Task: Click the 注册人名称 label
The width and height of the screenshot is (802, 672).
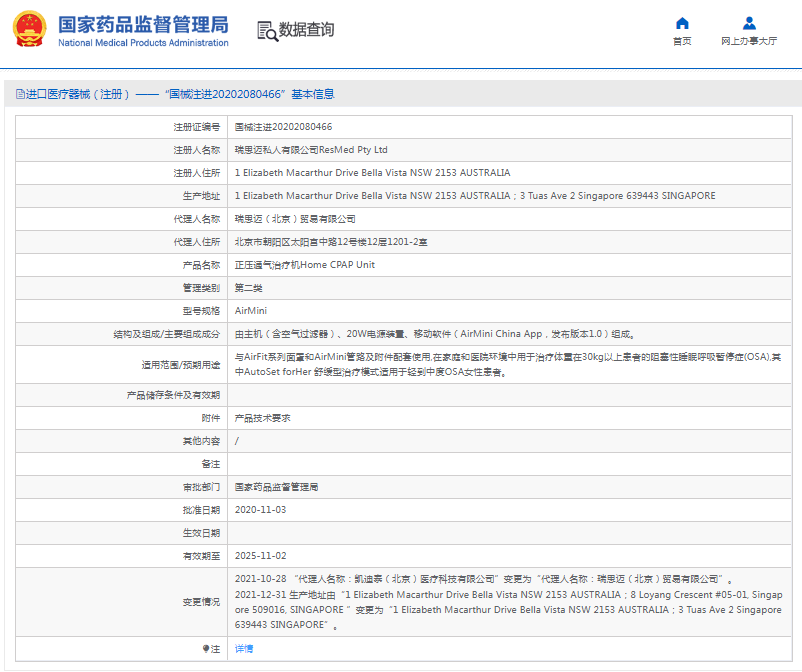Action: [196, 150]
